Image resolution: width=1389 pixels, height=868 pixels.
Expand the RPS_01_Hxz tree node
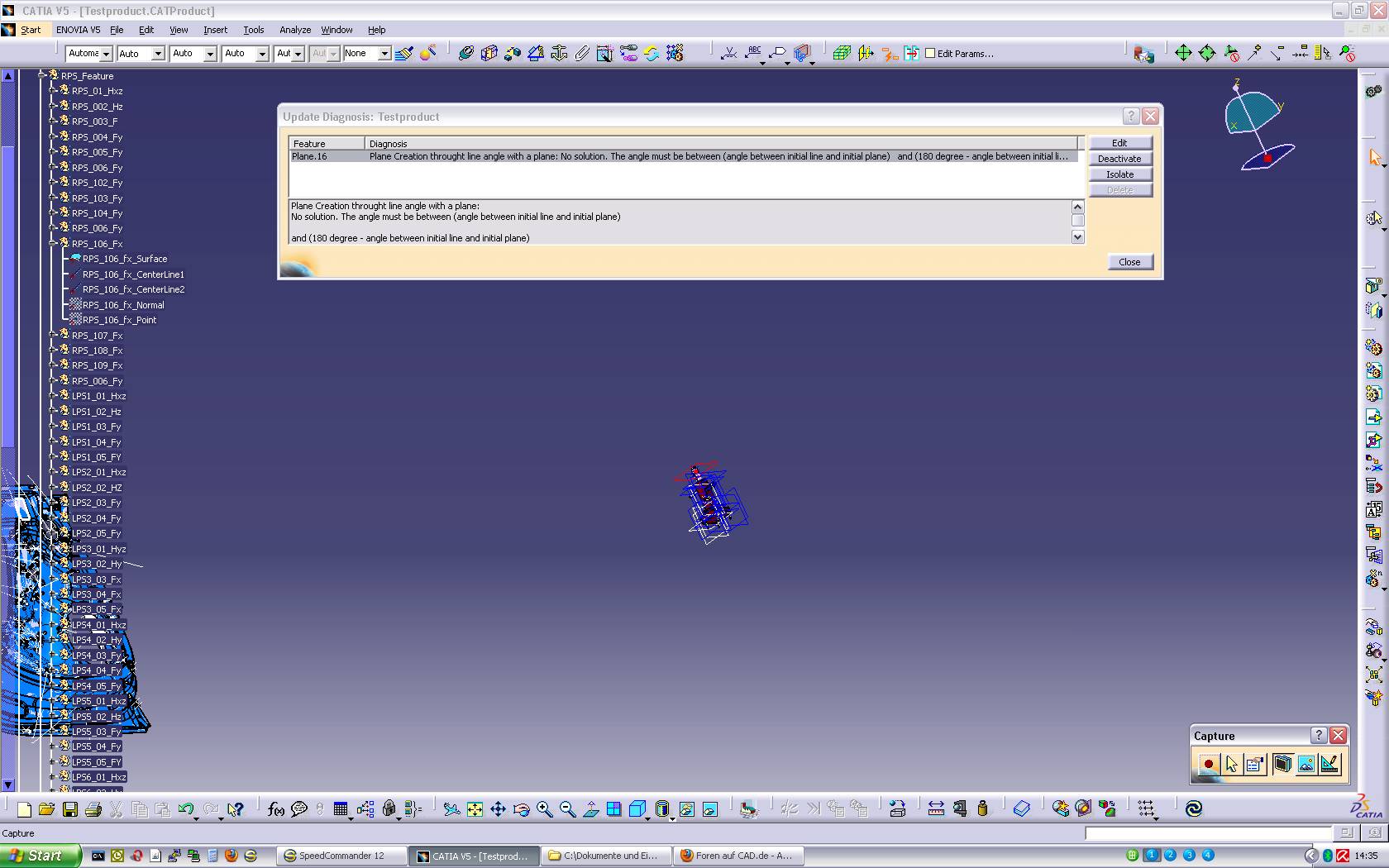pos(52,90)
